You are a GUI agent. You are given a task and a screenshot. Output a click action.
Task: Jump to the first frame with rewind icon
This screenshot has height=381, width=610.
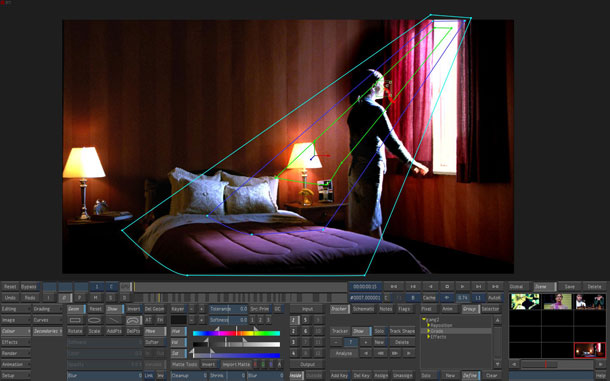(x=394, y=286)
